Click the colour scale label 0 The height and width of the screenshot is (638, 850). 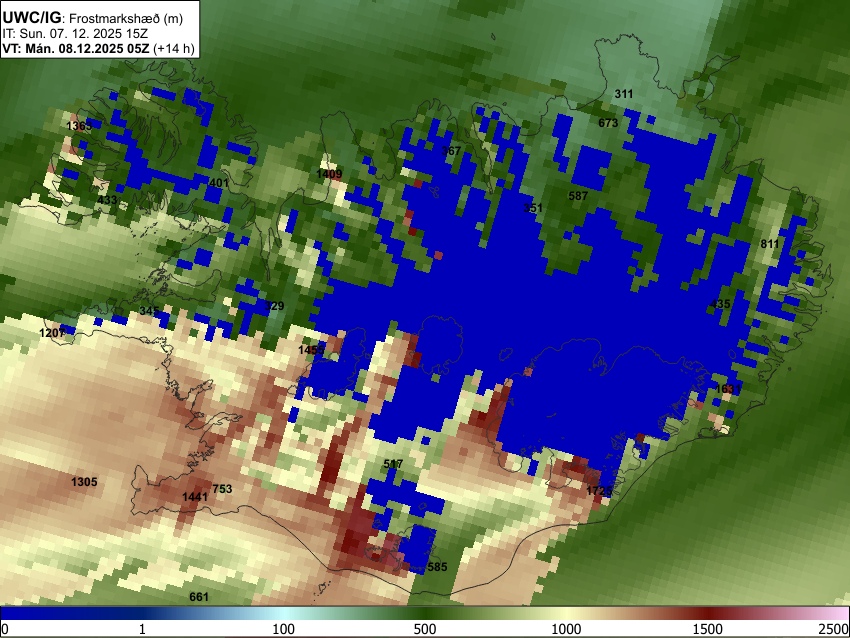(5, 629)
